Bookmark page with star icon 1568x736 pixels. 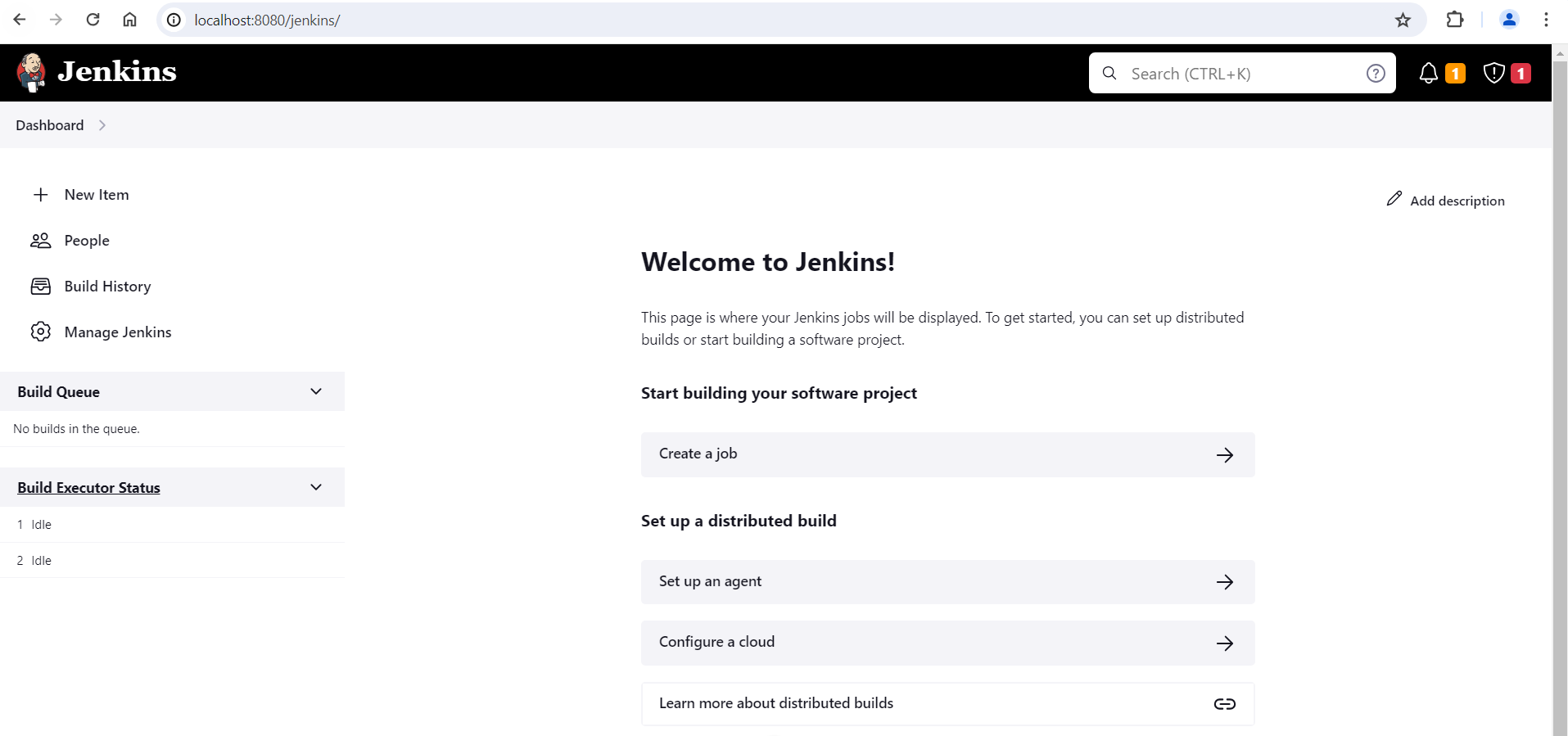(1403, 20)
